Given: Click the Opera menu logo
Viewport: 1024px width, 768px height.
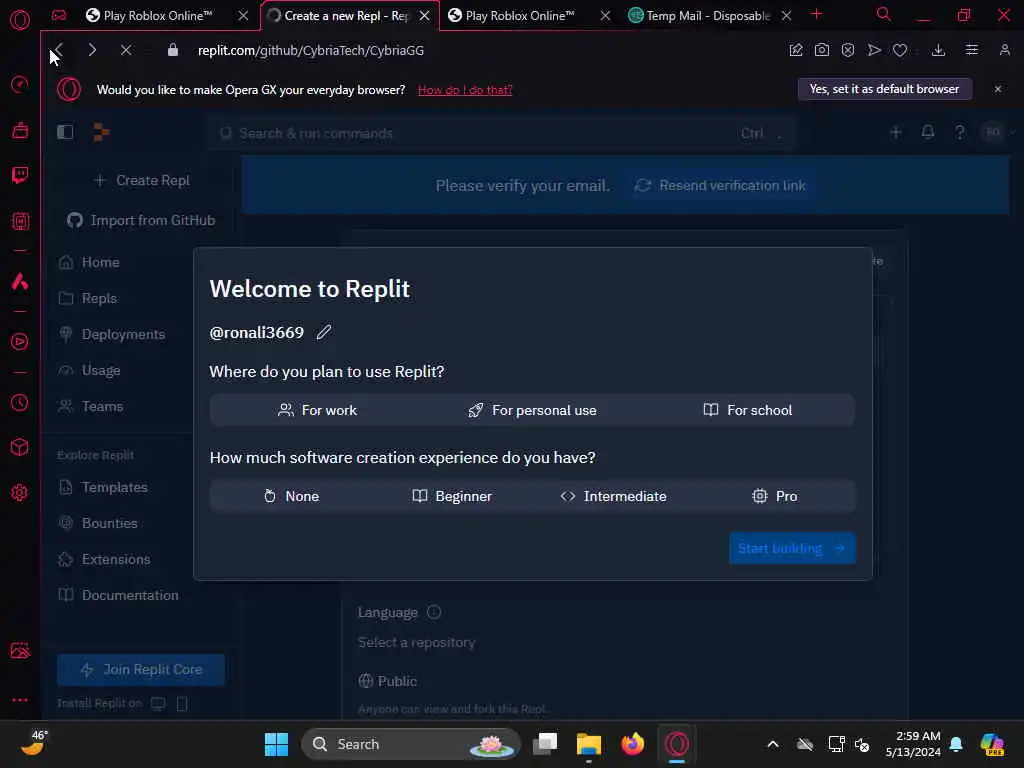Looking at the screenshot, I should 20,20.
